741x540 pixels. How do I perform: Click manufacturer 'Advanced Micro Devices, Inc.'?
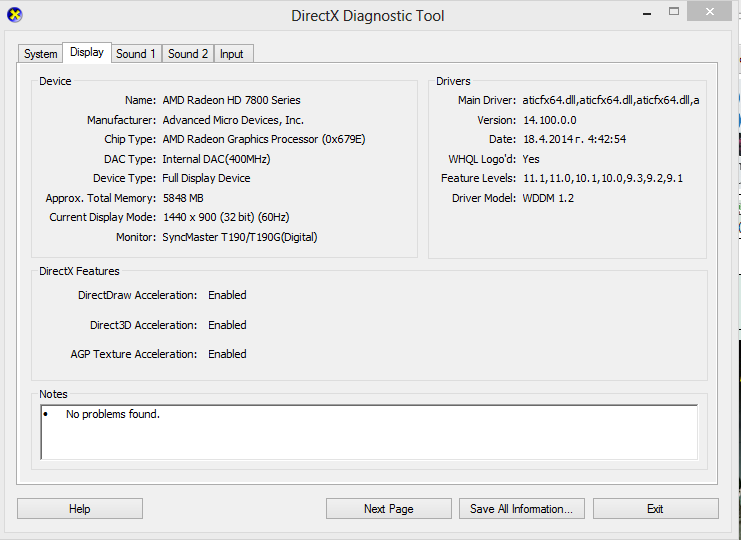(x=233, y=120)
